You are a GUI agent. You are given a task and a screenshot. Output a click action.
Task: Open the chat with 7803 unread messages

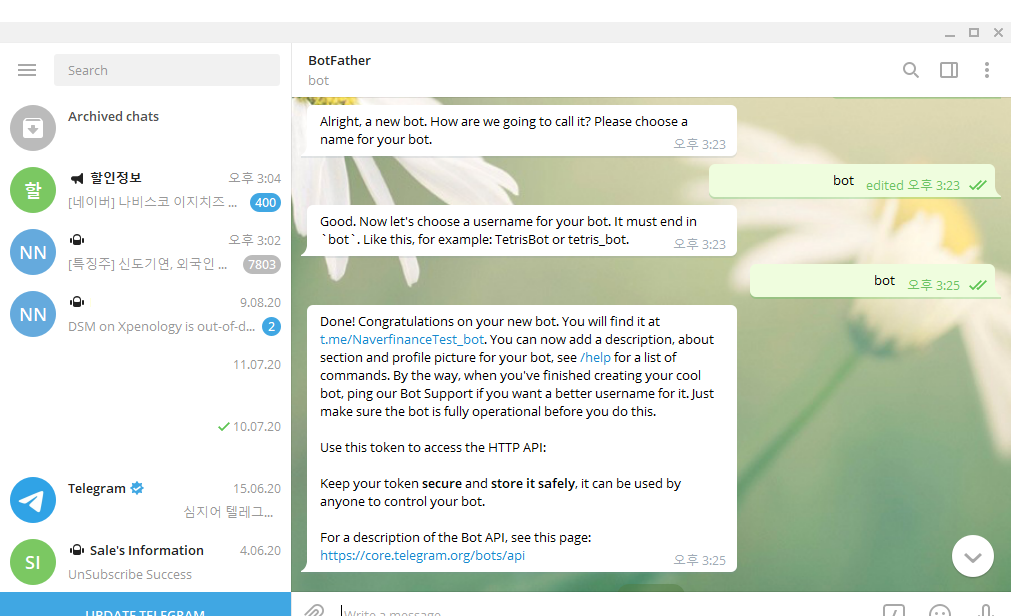tap(146, 252)
